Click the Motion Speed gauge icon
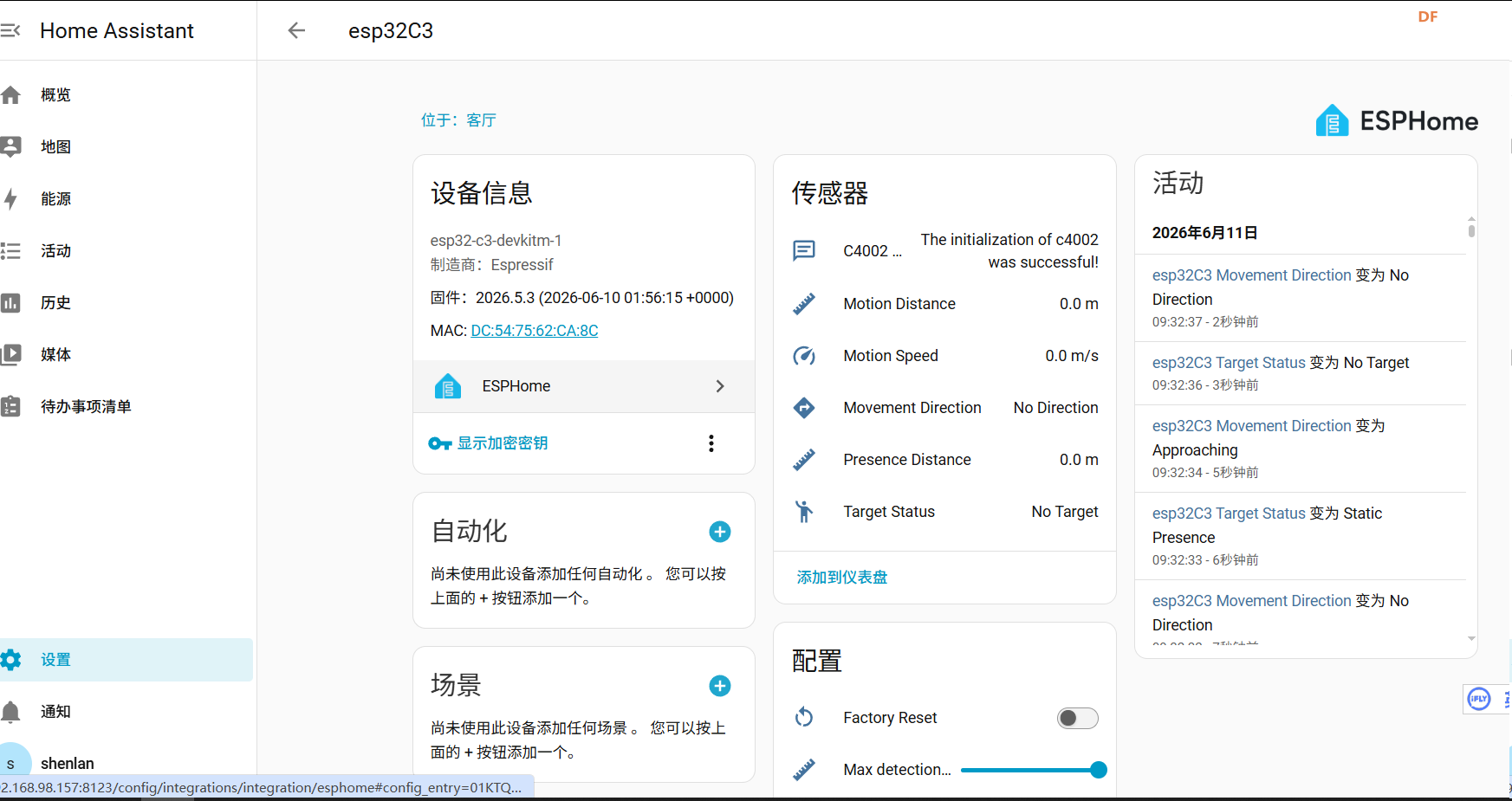The width and height of the screenshot is (1512, 801). click(804, 356)
